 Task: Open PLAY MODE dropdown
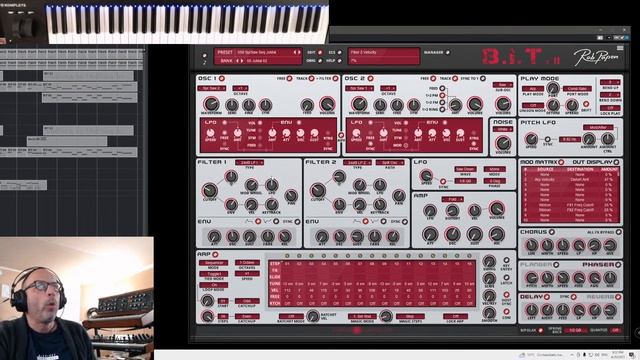(x=533, y=89)
